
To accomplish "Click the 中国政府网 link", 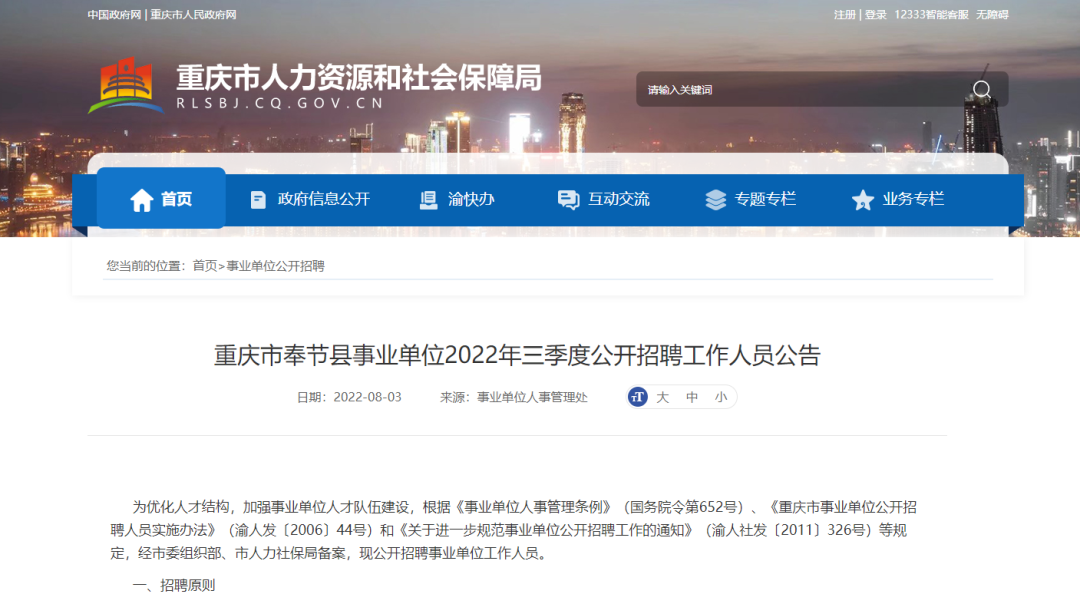I will tap(114, 14).
